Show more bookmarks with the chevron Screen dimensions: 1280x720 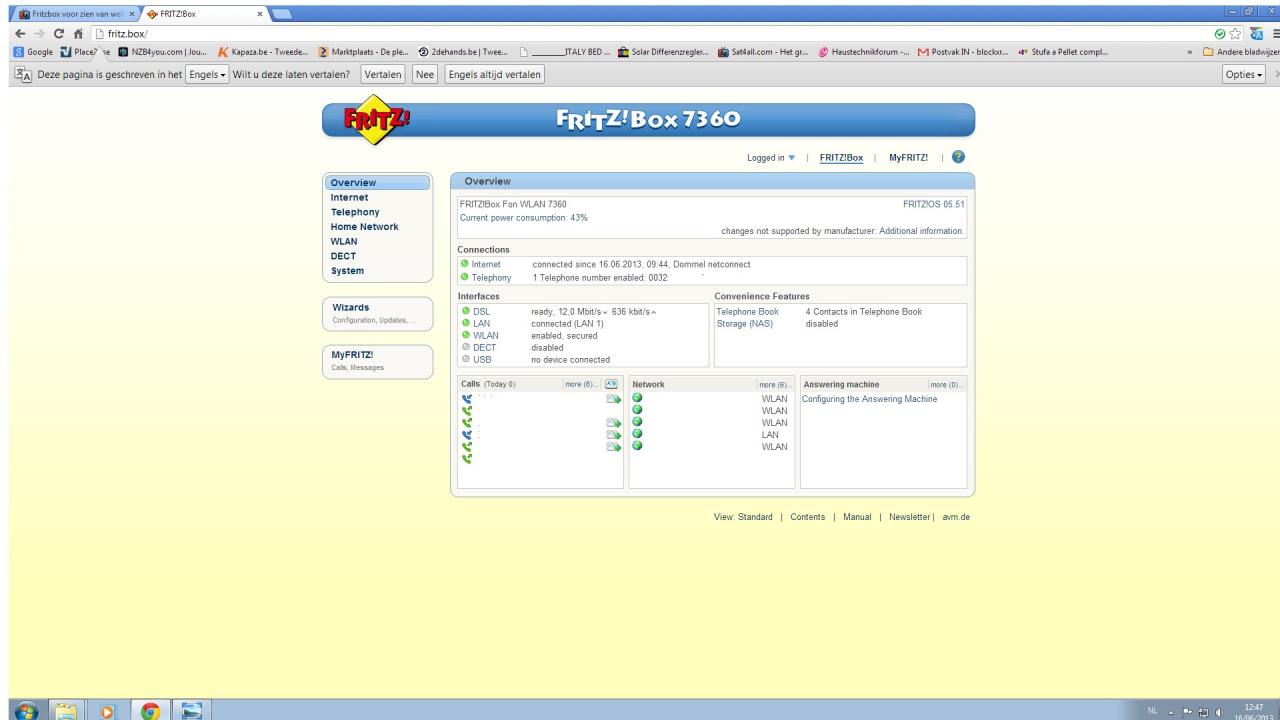click(x=1189, y=53)
